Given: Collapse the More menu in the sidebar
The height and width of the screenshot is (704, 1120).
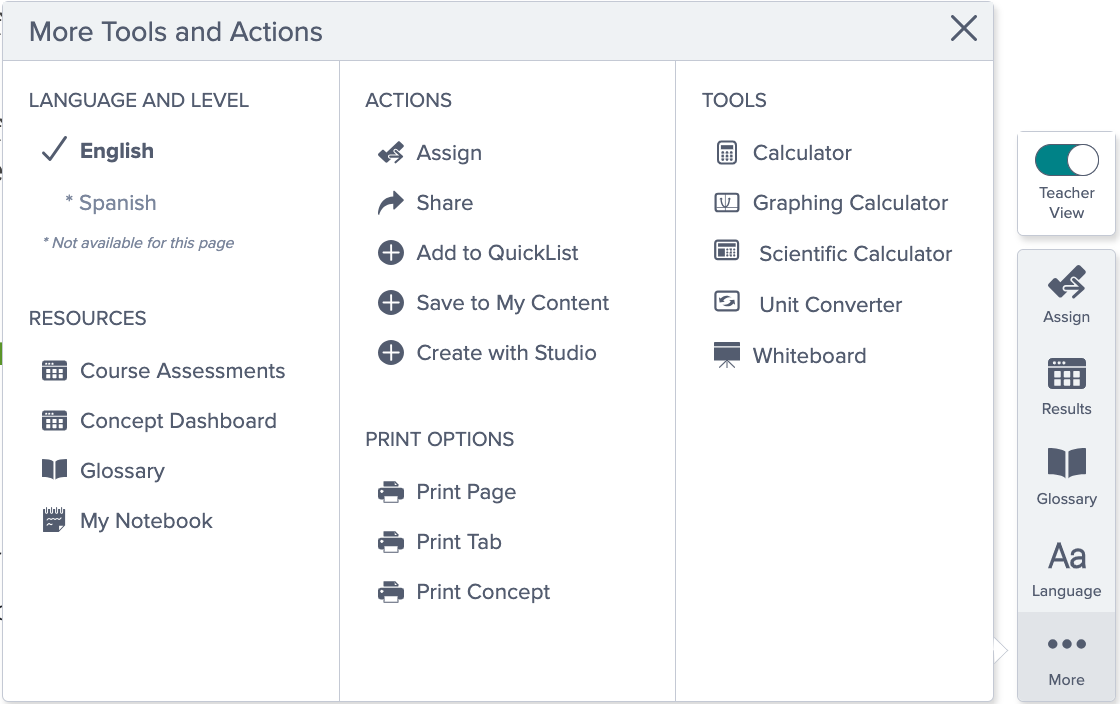Looking at the screenshot, I should [x=1066, y=658].
